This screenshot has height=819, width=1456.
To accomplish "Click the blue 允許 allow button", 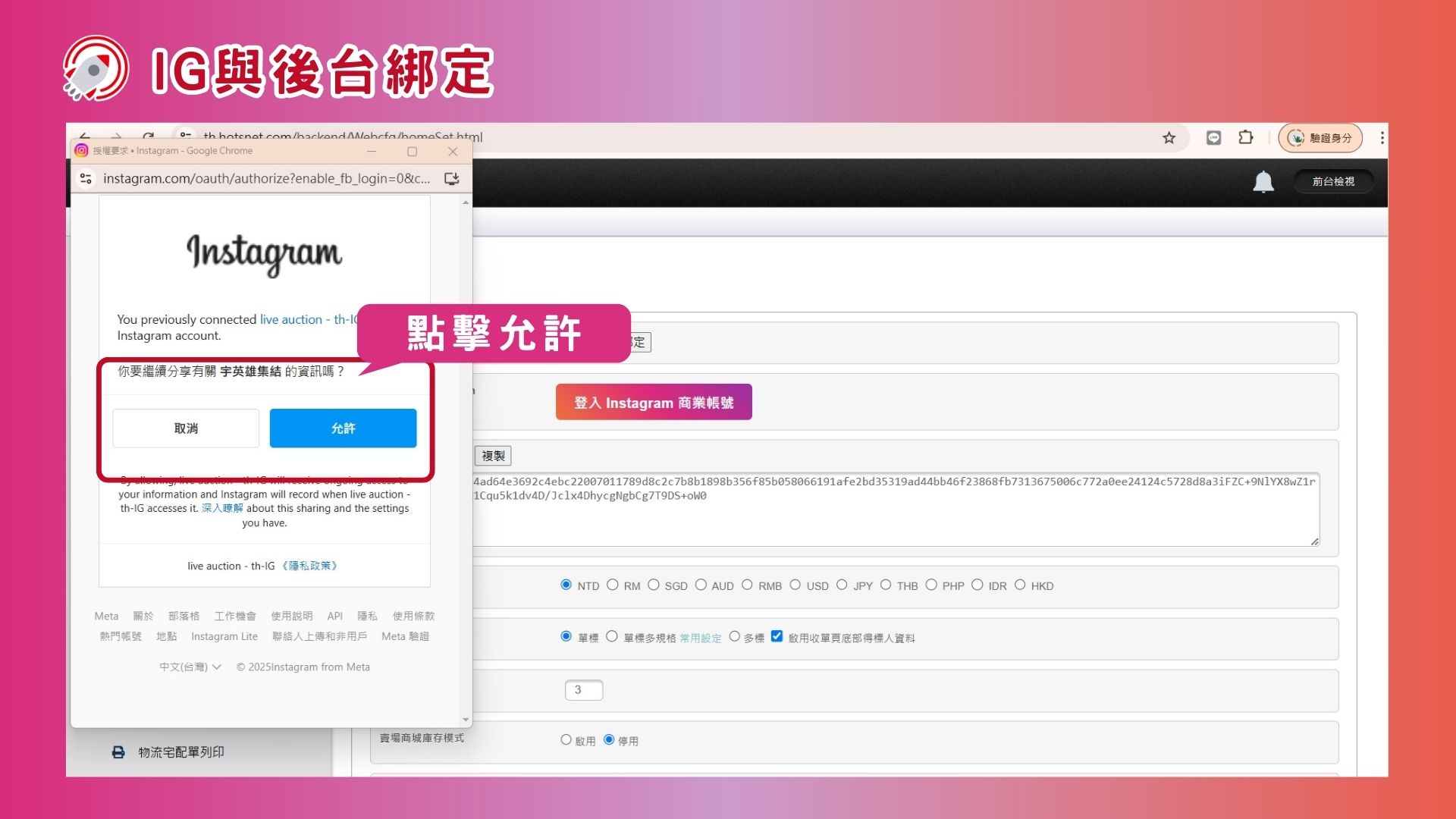I will coord(343,428).
